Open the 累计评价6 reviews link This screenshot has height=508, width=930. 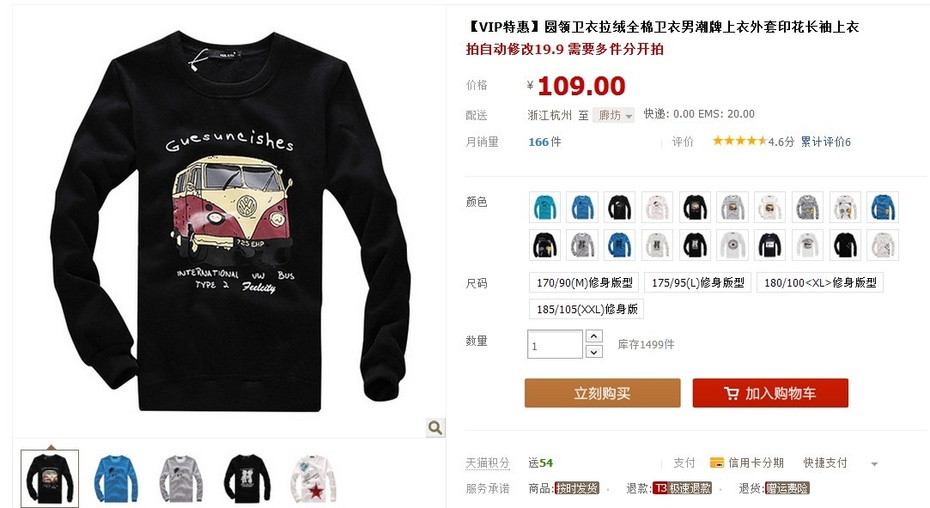pyautogui.click(x=826, y=142)
